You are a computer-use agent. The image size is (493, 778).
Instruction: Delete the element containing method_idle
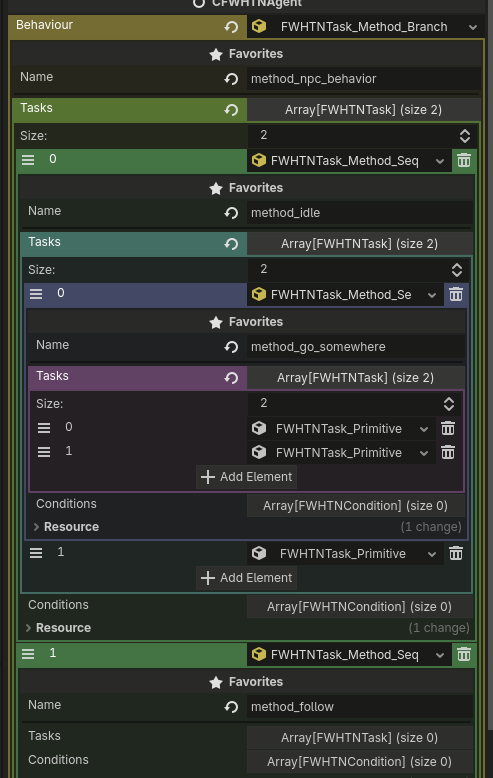point(464,160)
